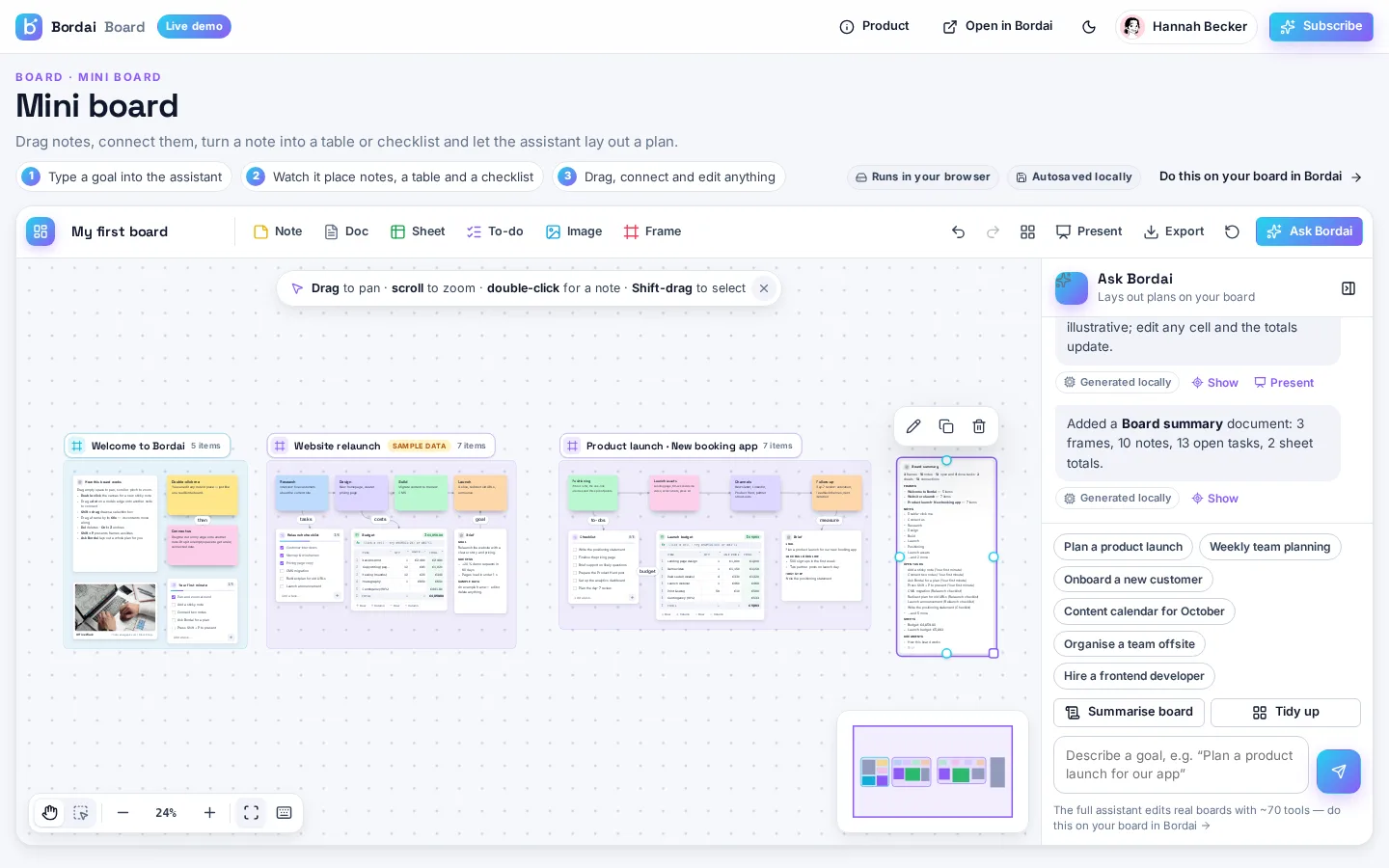Select the marquee selection tool
The height and width of the screenshot is (868, 1389).
pos(81,813)
